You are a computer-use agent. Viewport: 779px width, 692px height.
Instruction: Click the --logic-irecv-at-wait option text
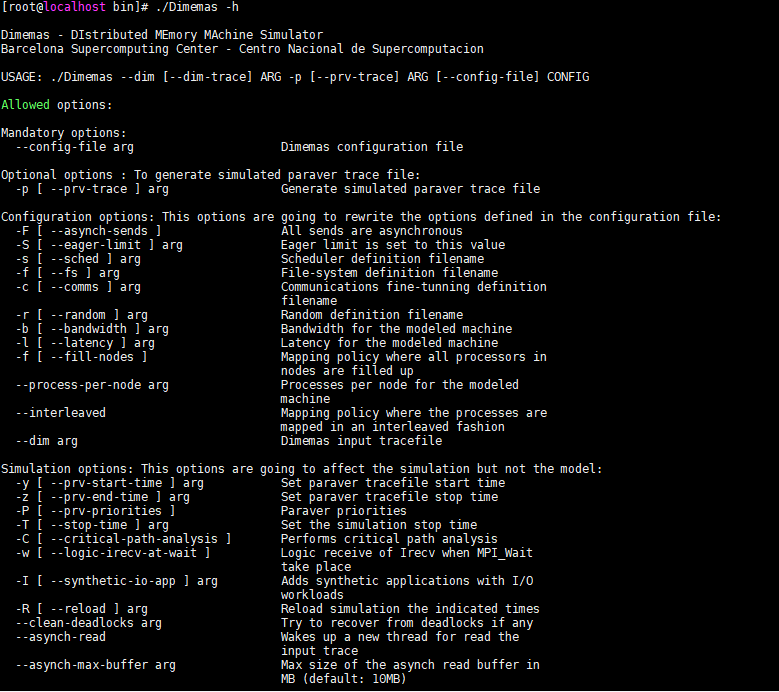click(123, 553)
